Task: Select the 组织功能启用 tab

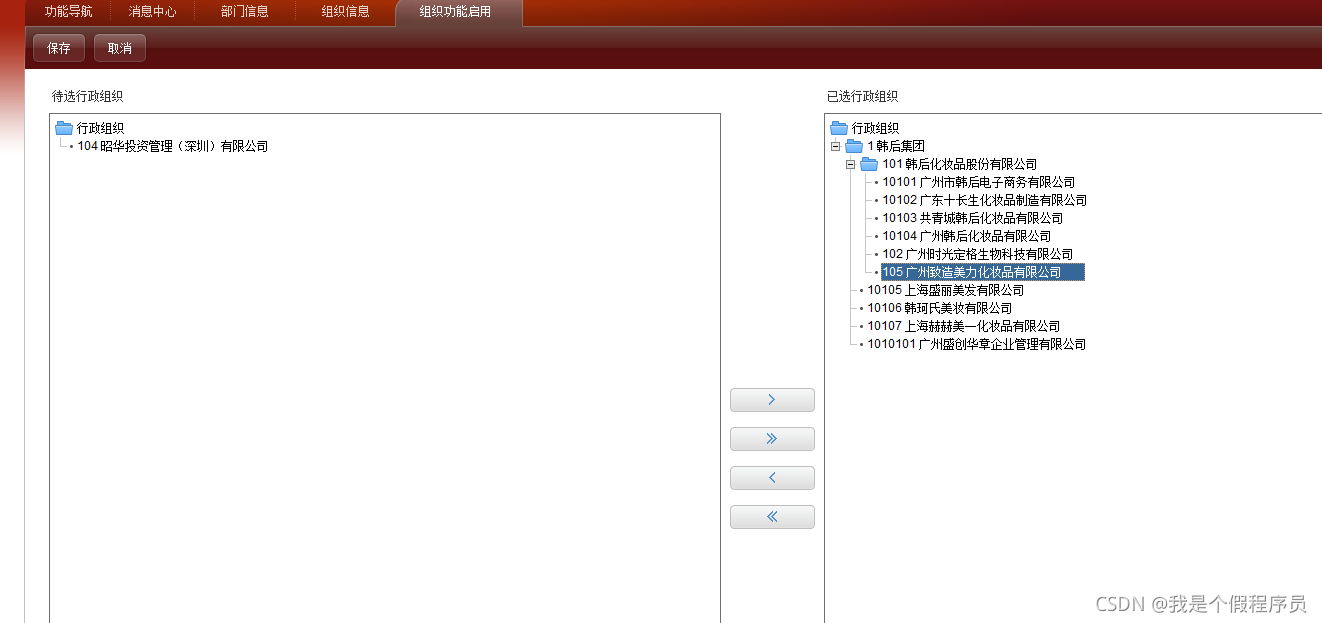Action: pos(458,12)
